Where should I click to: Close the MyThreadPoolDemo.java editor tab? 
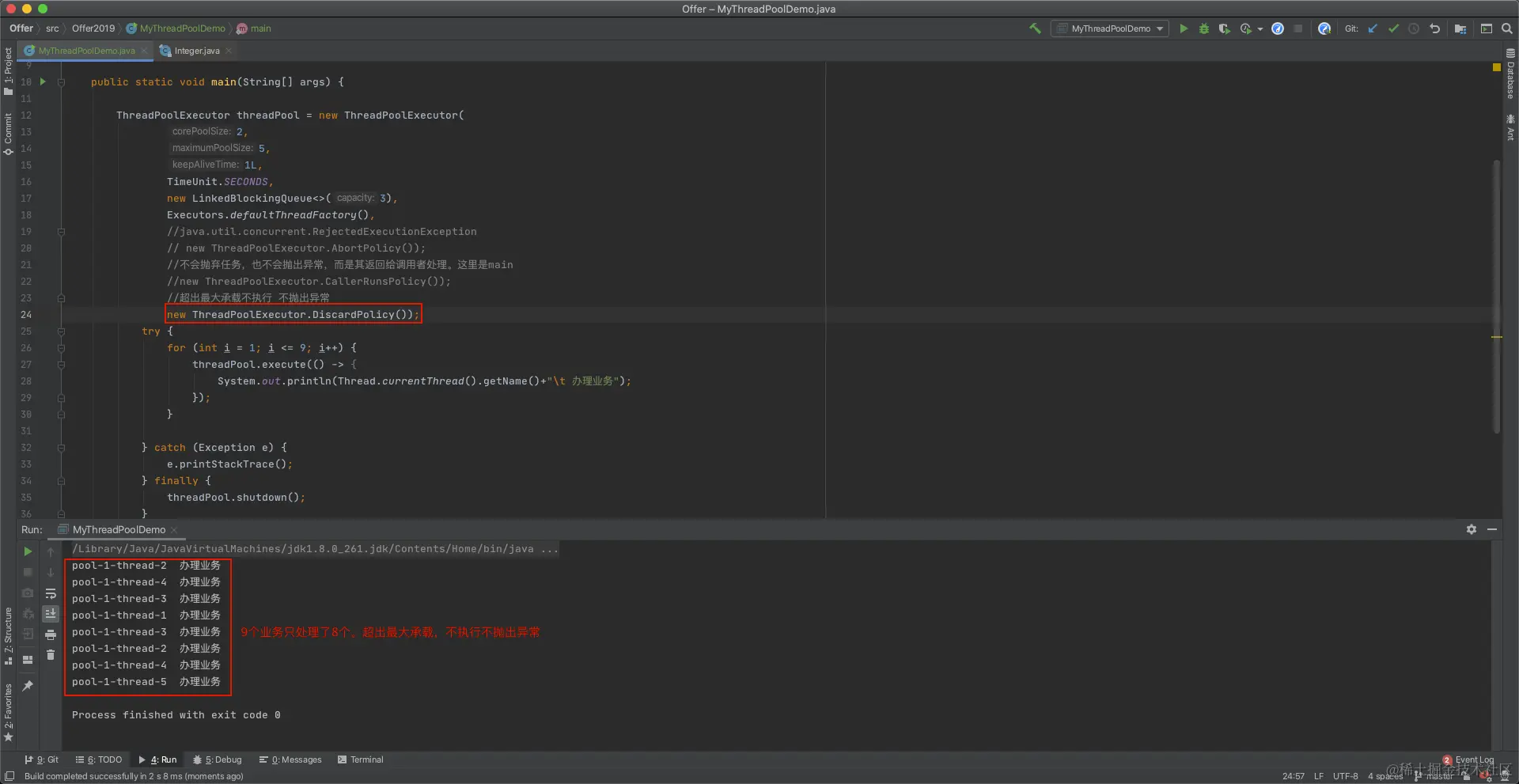pos(144,51)
